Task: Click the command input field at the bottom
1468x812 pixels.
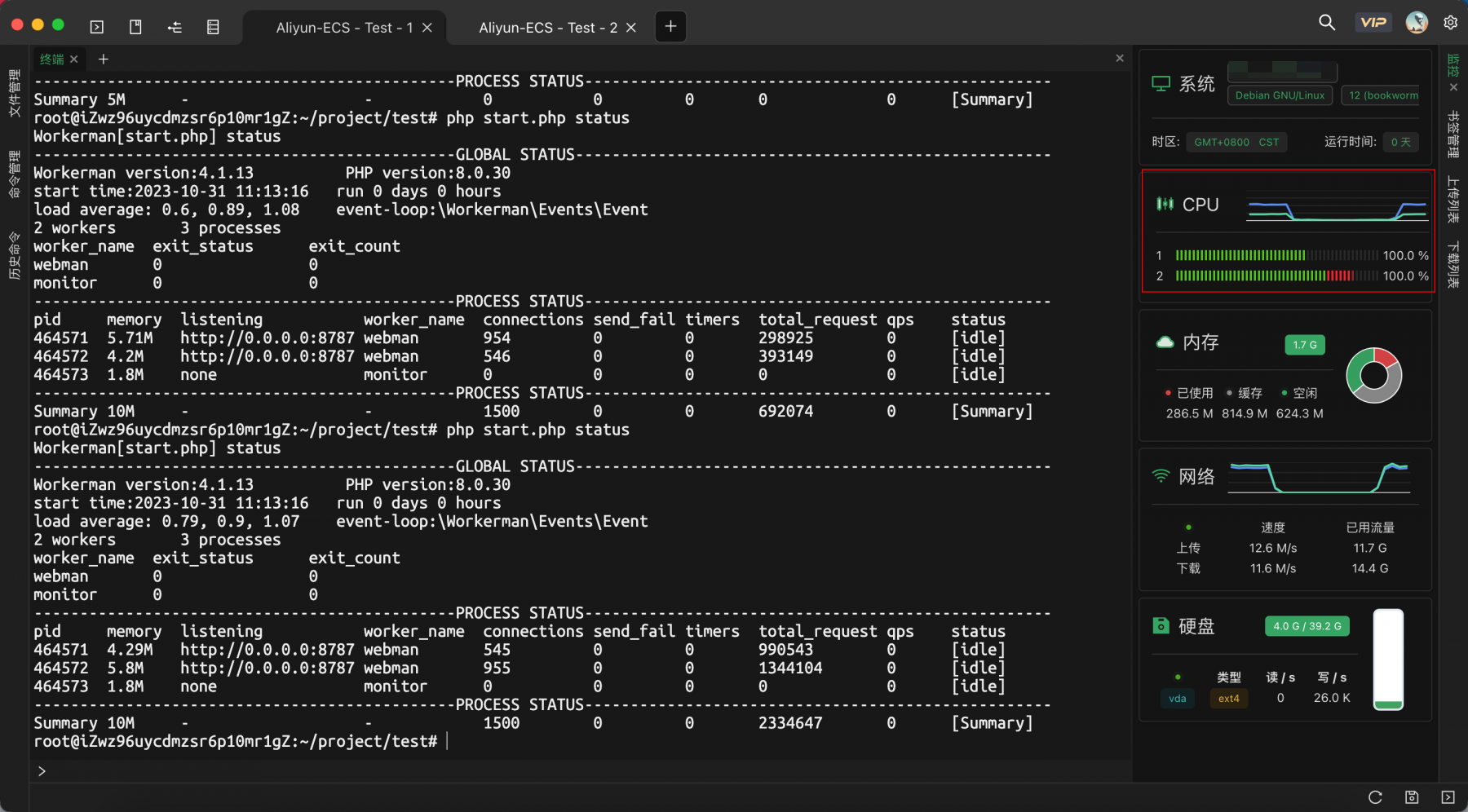Action: pos(579,771)
